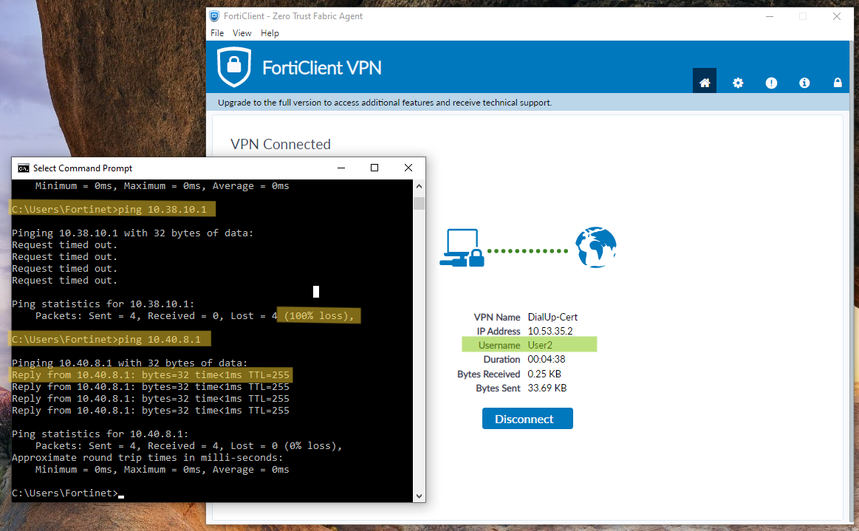Click the FortiClient shield logo

(234, 67)
